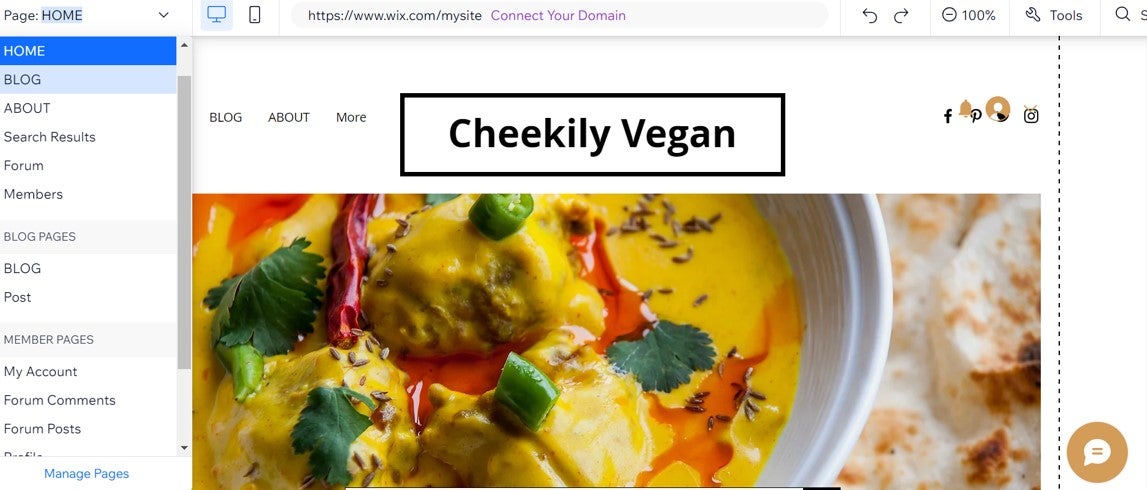This screenshot has width=1147, height=490.
Task: Click the Instagram social icon
Action: coord(1031,115)
